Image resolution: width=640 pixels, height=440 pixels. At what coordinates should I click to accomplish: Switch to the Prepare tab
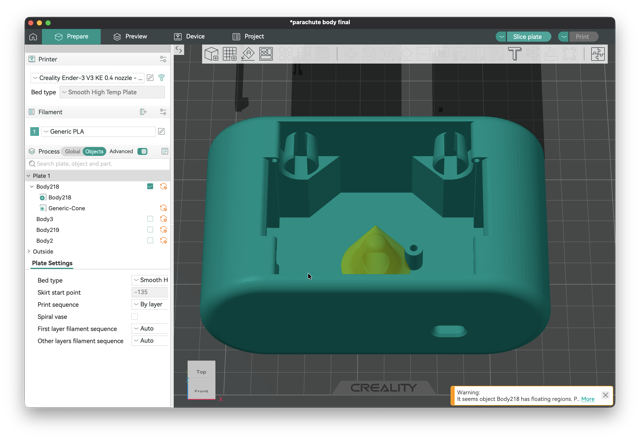[71, 37]
